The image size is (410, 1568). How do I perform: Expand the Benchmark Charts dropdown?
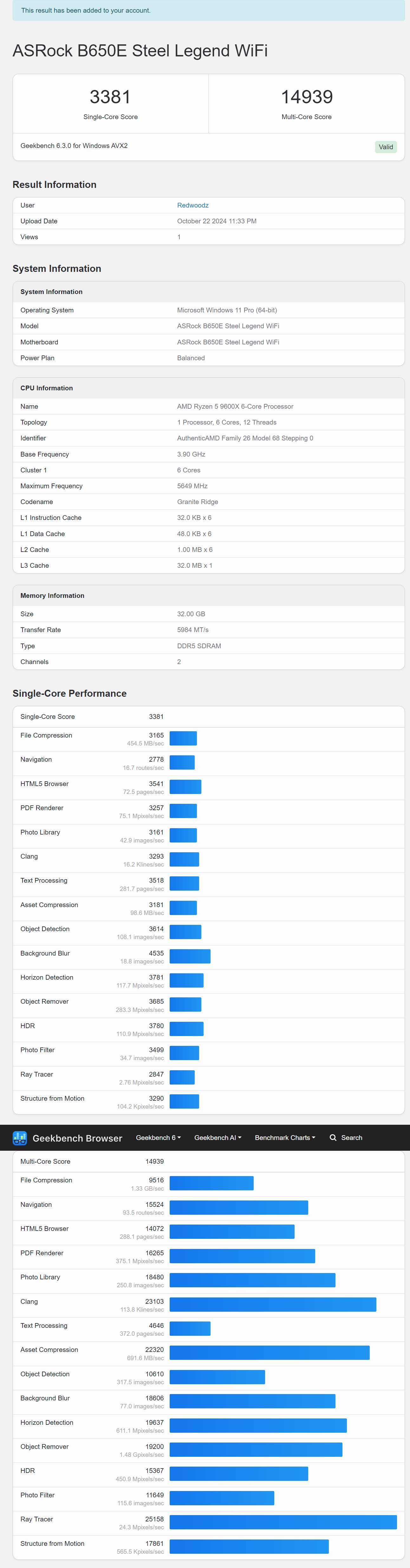[285, 1138]
